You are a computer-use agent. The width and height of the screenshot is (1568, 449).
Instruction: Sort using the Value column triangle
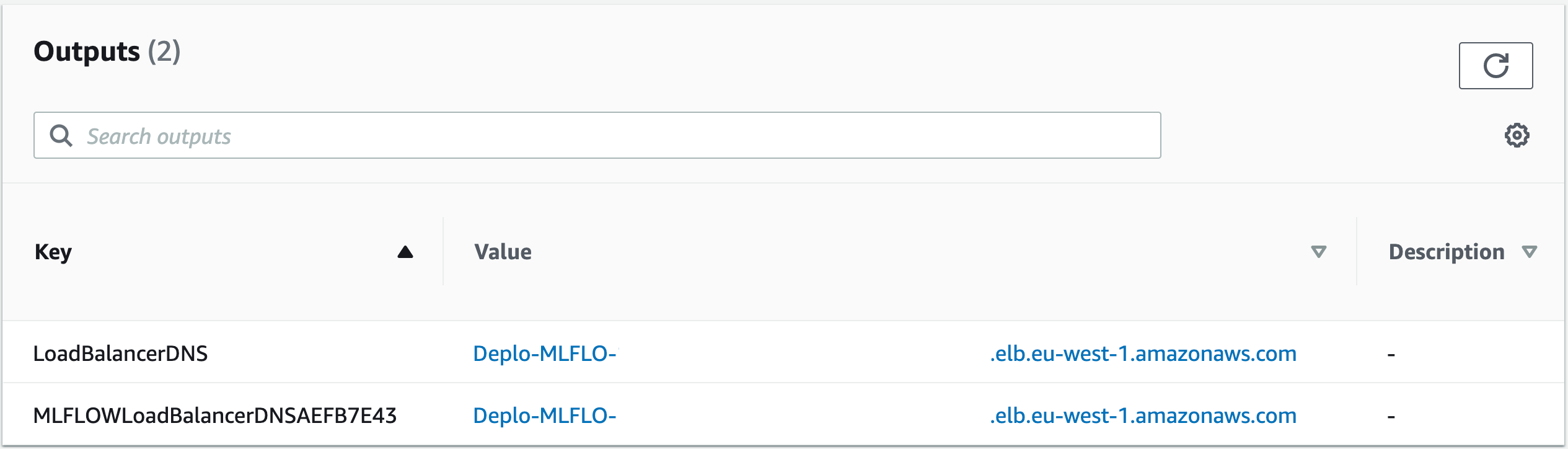tap(1319, 252)
